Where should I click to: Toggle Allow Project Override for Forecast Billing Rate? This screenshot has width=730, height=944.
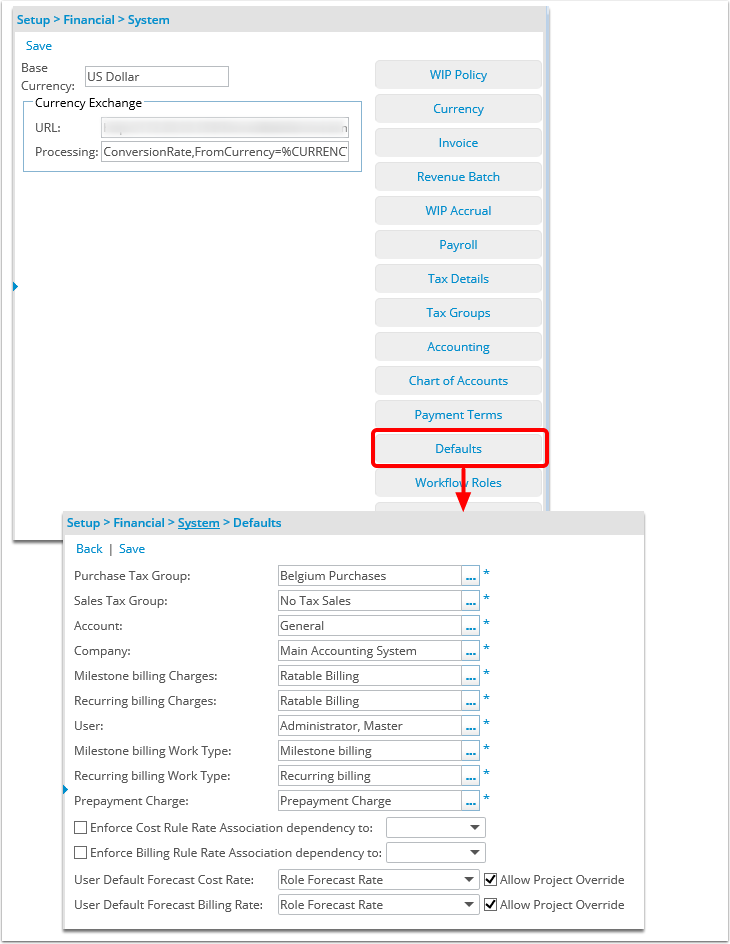(490, 905)
